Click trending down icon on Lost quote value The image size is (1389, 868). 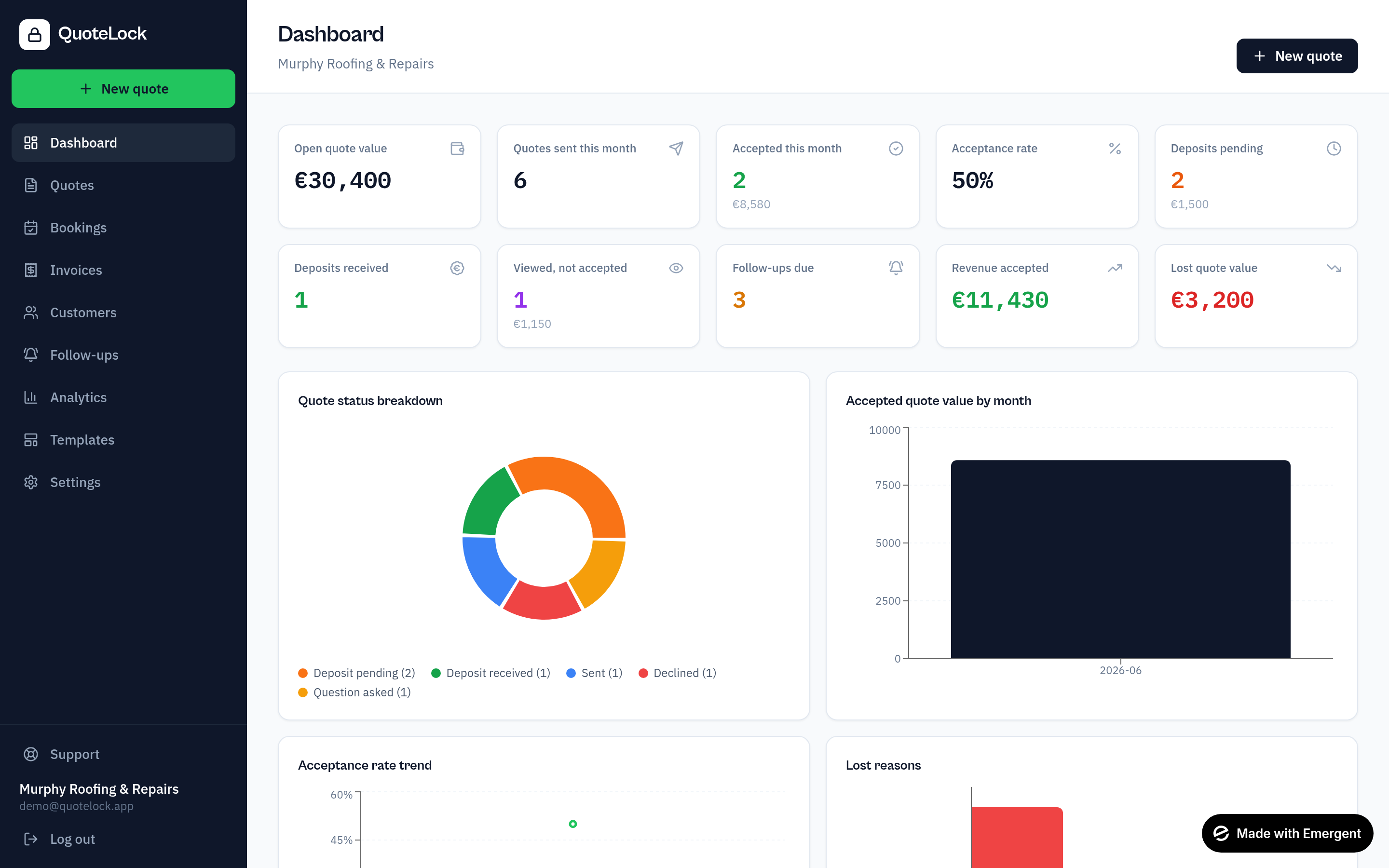(1334, 268)
